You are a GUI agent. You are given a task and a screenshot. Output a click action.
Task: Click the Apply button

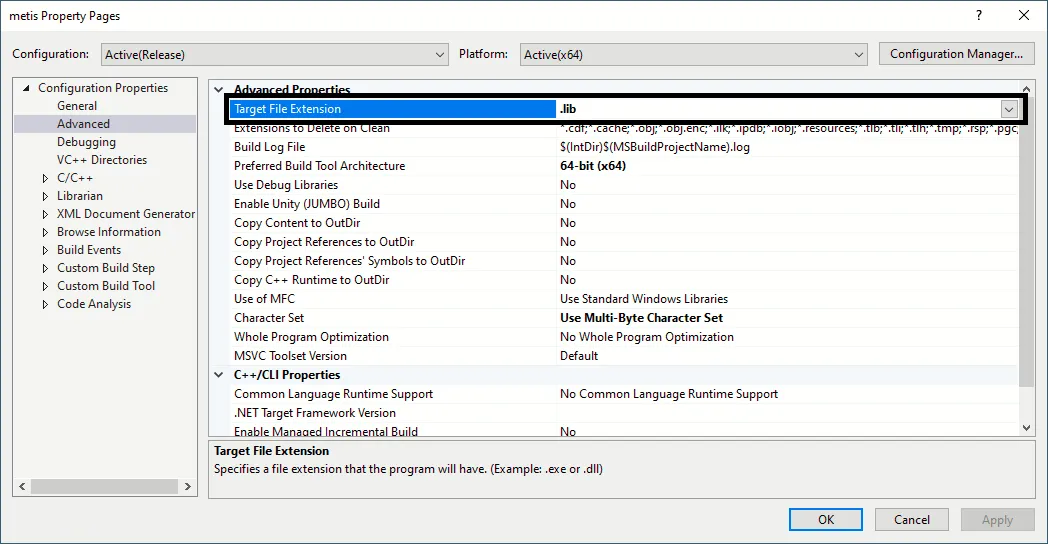(x=997, y=520)
